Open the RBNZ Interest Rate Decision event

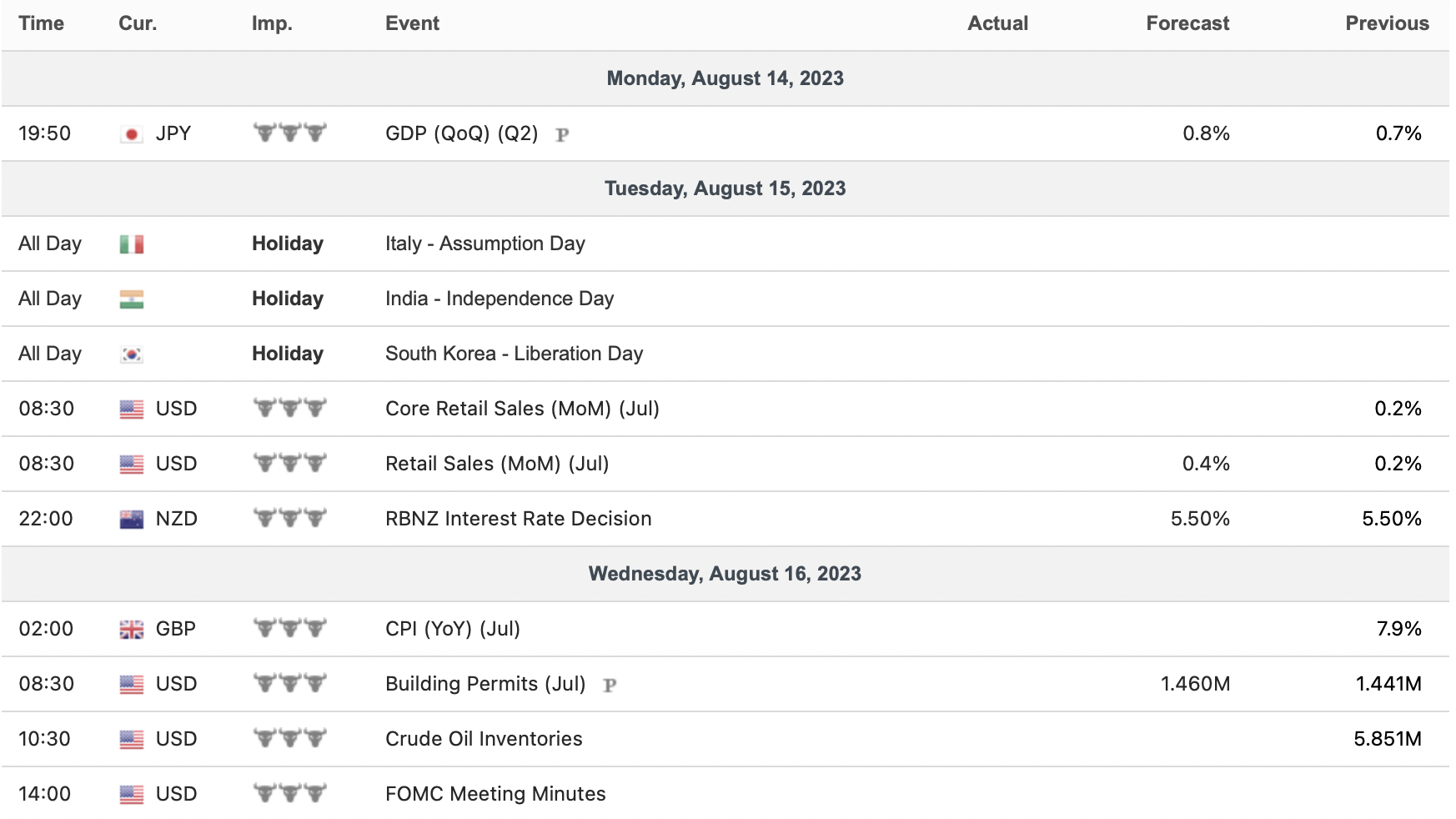(518, 519)
